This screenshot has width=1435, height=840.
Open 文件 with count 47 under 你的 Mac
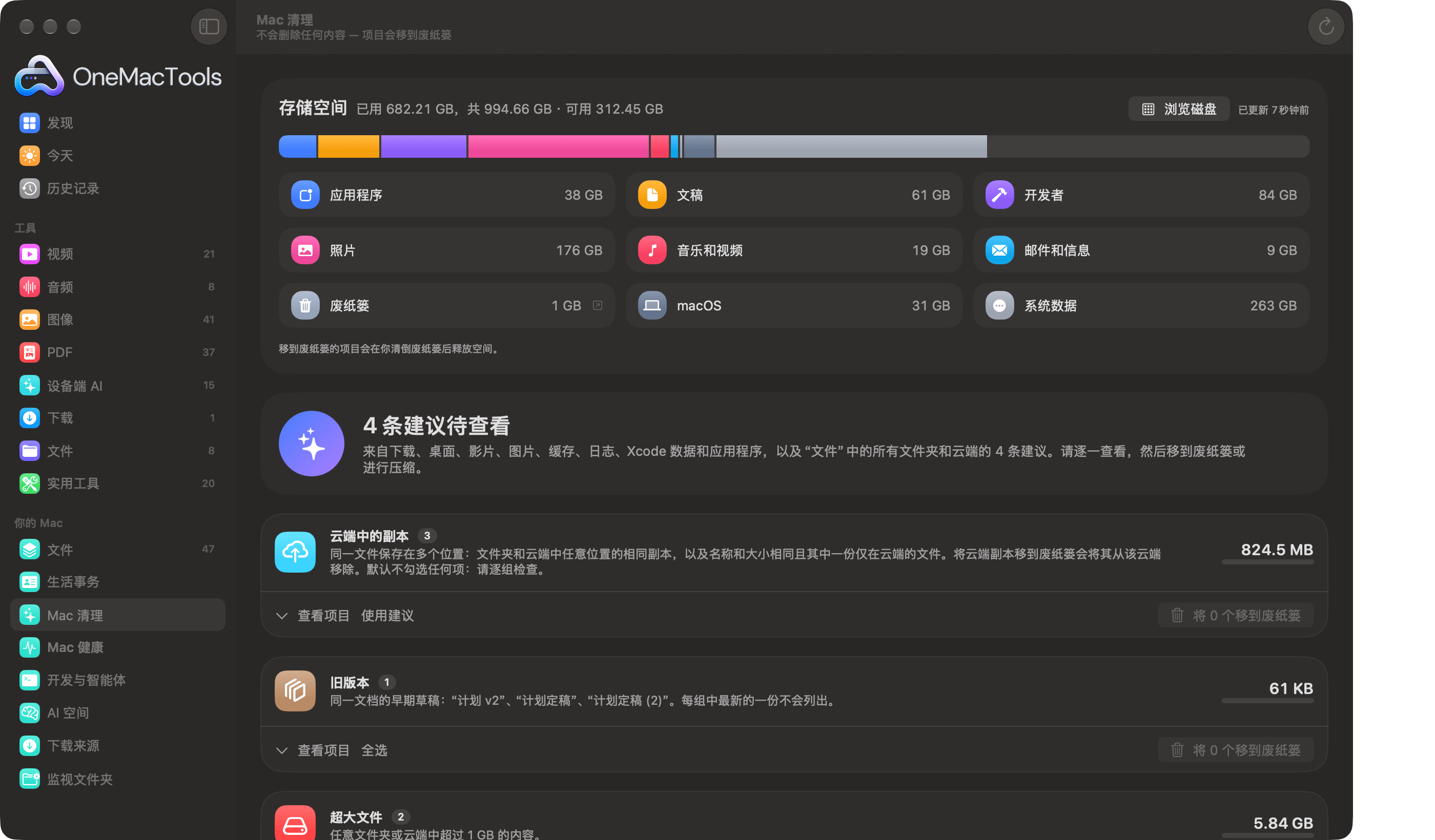pyautogui.click(x=118, y=549)
